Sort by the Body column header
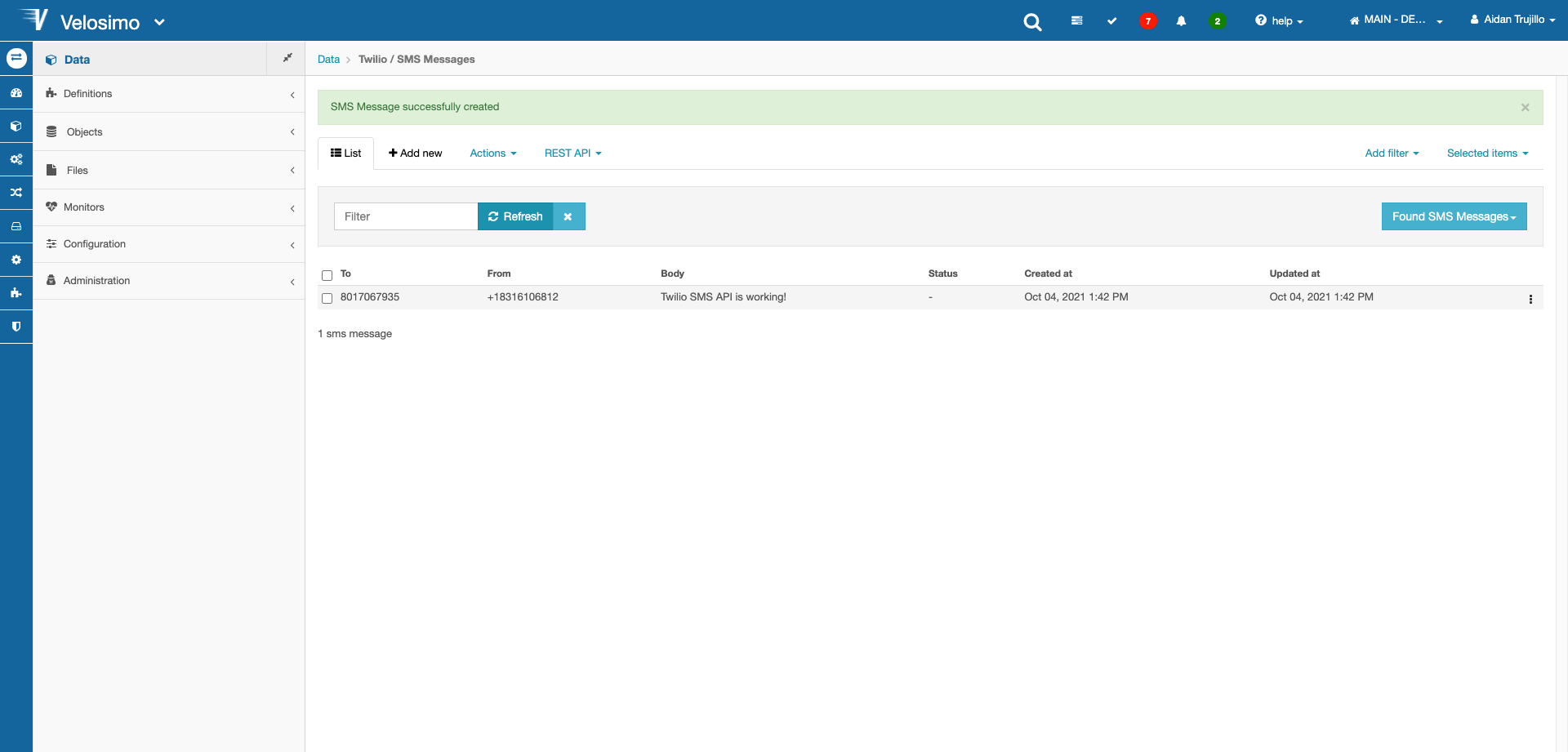The image size is (1568, 752). [x=672, y=274]
